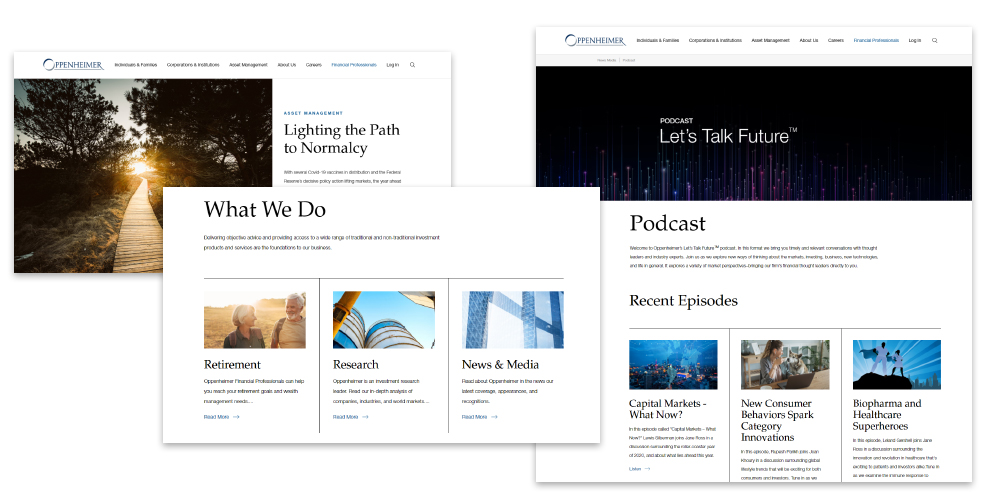Click the Covid-19 vaccines summary paragraph
Image resolution: width=994 pixels, height=500 pixels.
coord(342,177)
